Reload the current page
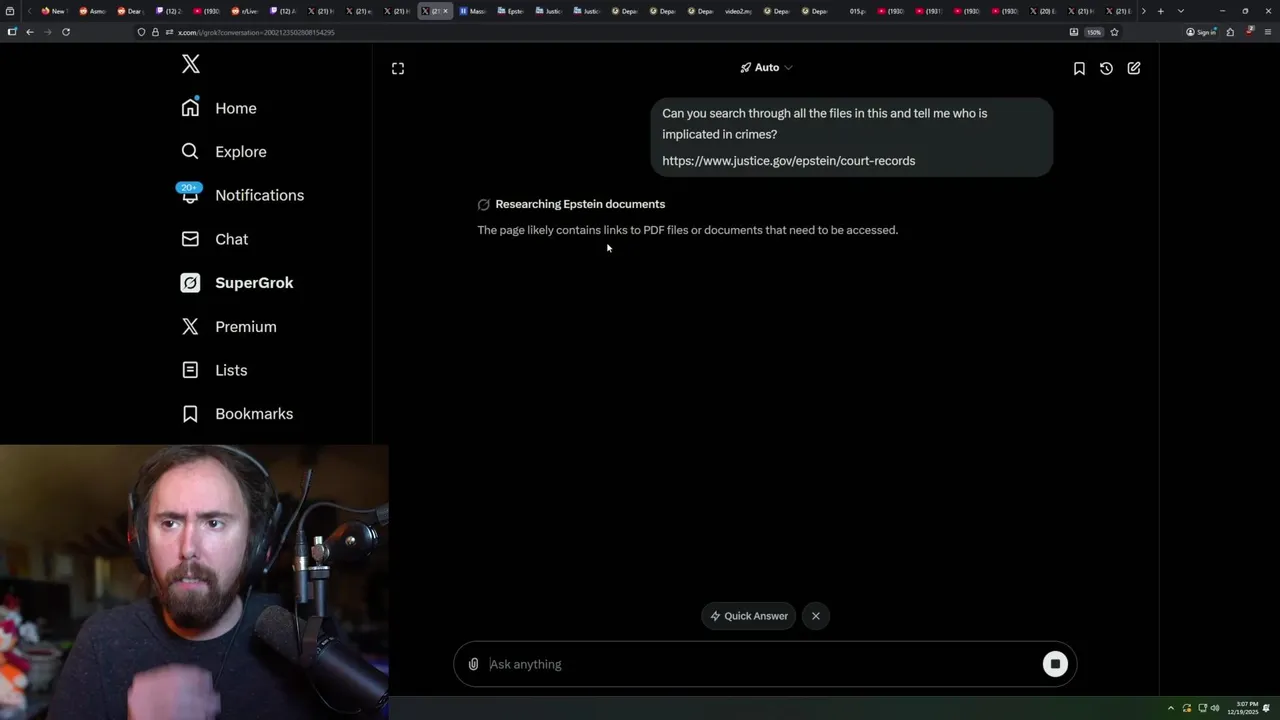This screenshot has width=1280, height=720. pos(66,32)
